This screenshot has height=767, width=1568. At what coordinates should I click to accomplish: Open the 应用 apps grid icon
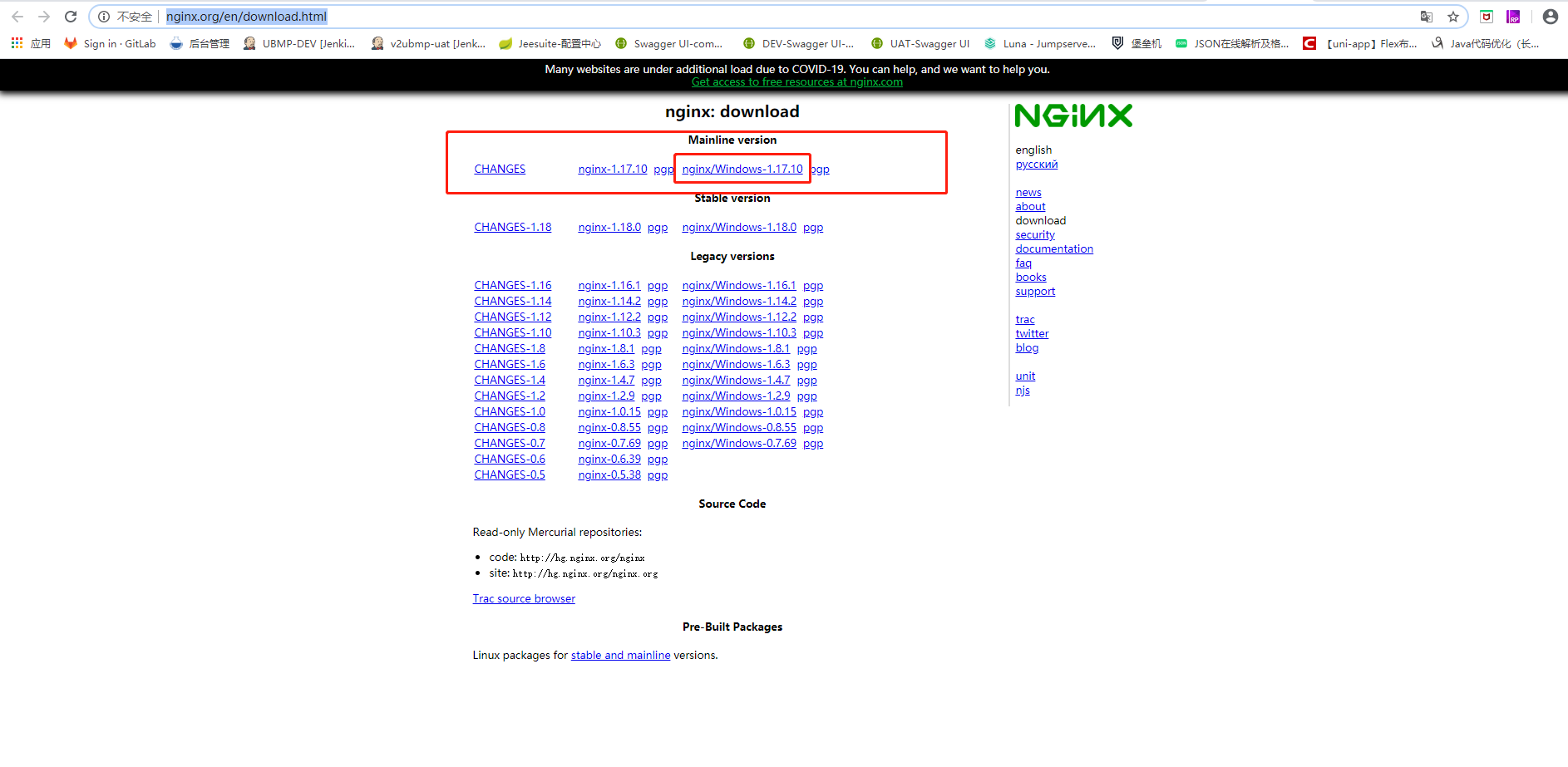tap(16, 43)
